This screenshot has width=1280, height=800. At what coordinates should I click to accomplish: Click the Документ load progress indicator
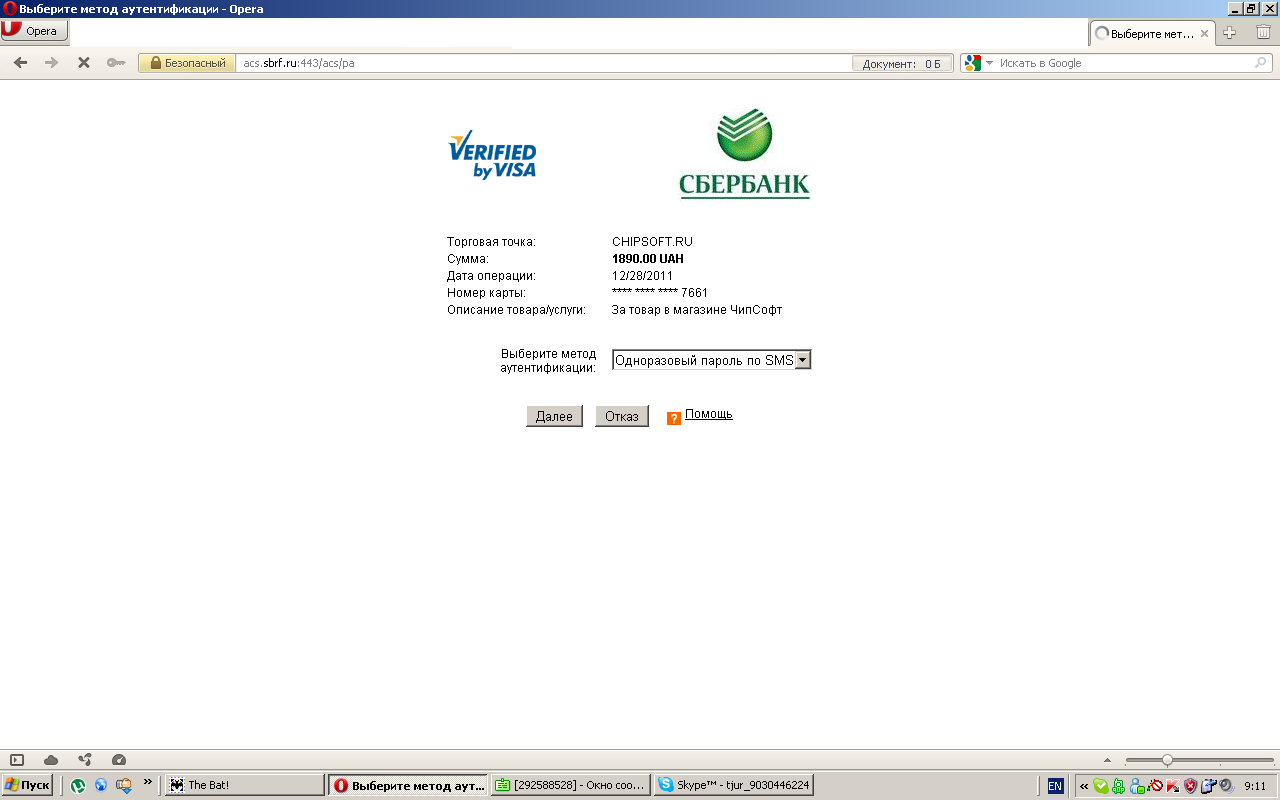tap(902, 64)
